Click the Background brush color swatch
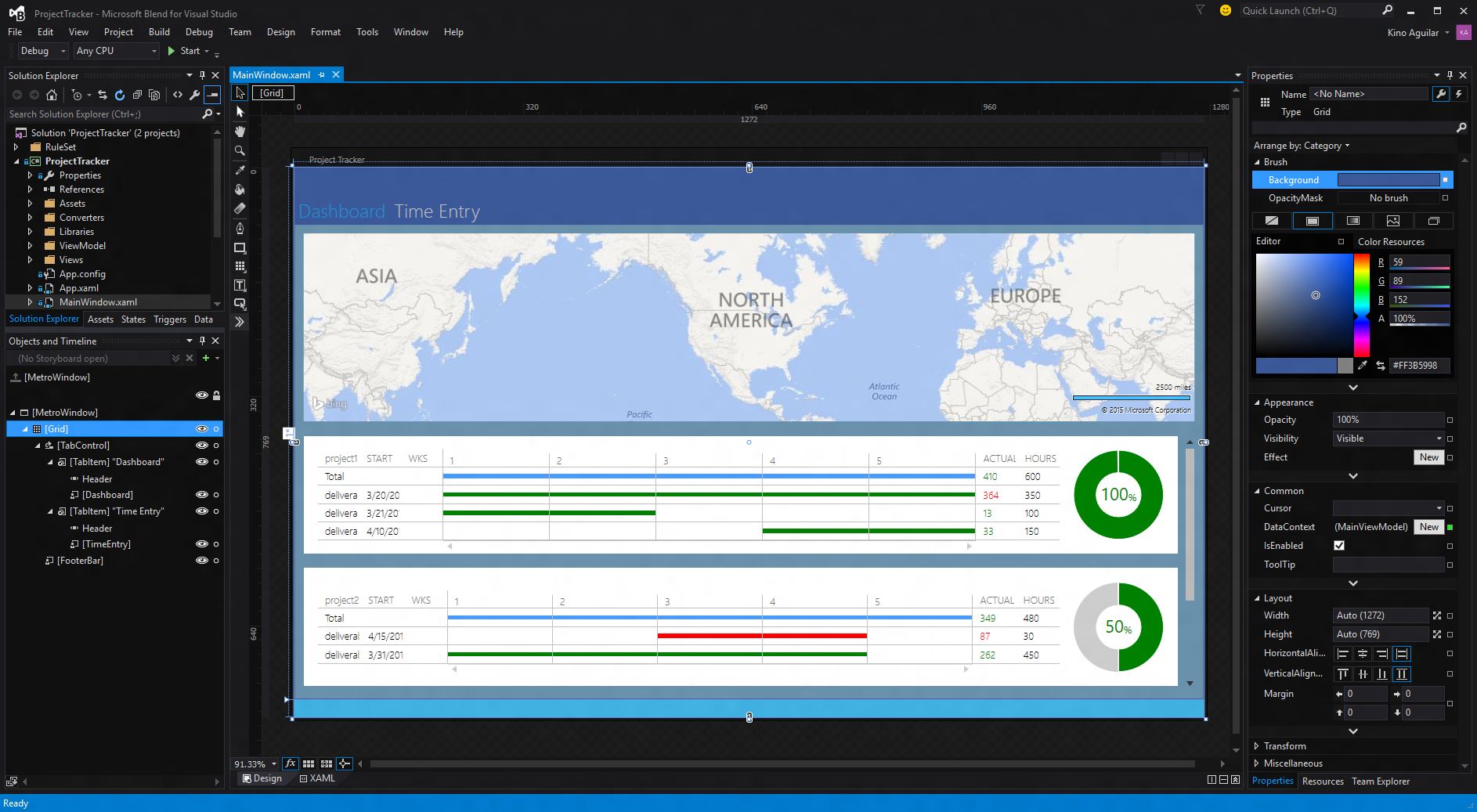Screen dimensions: 1477x812 tap(1388, 180)
